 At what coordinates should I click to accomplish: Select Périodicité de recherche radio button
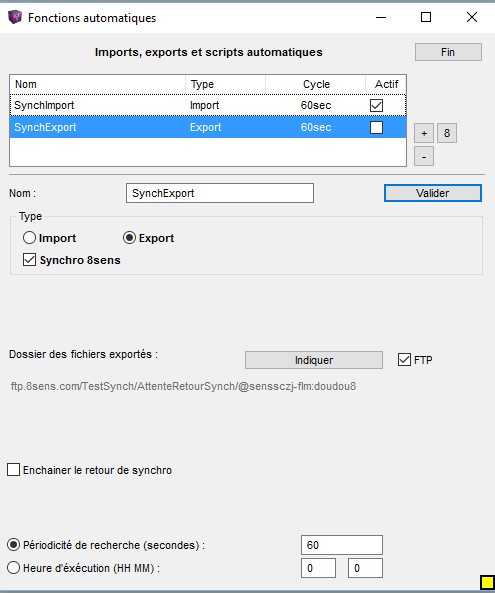(x=14, y=545)
